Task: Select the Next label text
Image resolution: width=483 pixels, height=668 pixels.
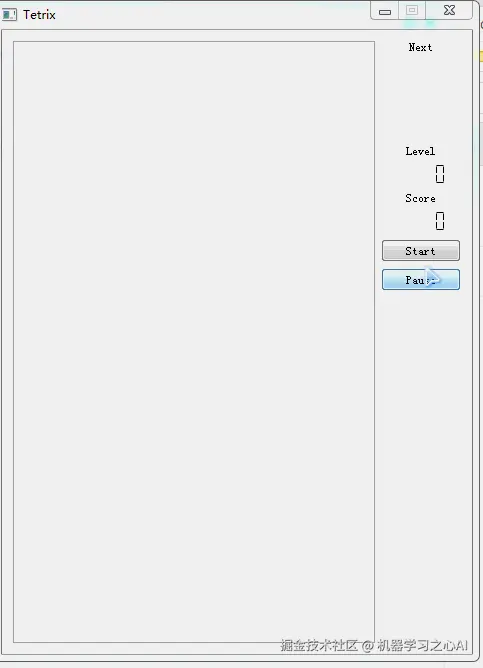Action: point(420,47)
